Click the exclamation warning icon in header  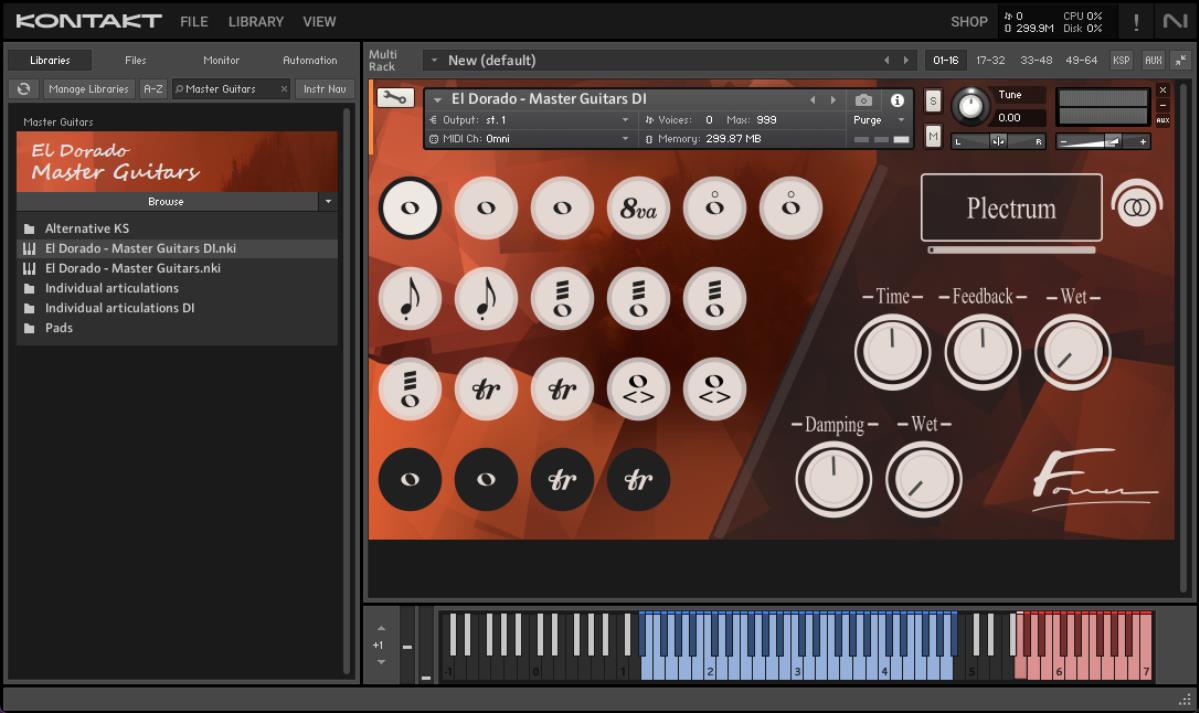click(1136, 22)
